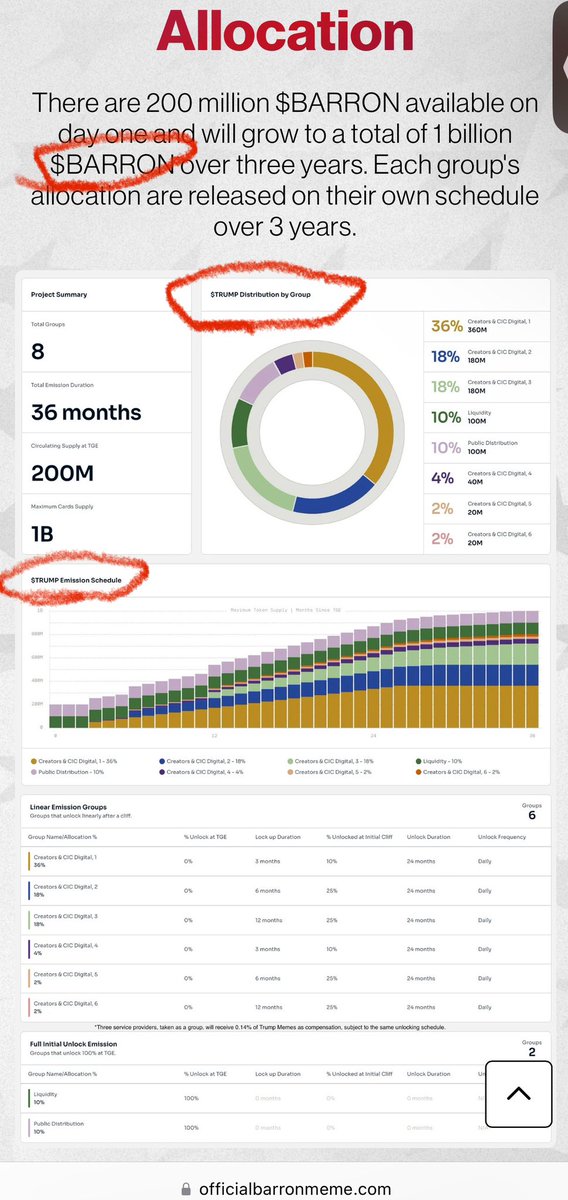Image resolution: width=568 pixels, height=1200 pixels.
Task: Click the 1B maximum supply value
Action: tap(42, 533)
